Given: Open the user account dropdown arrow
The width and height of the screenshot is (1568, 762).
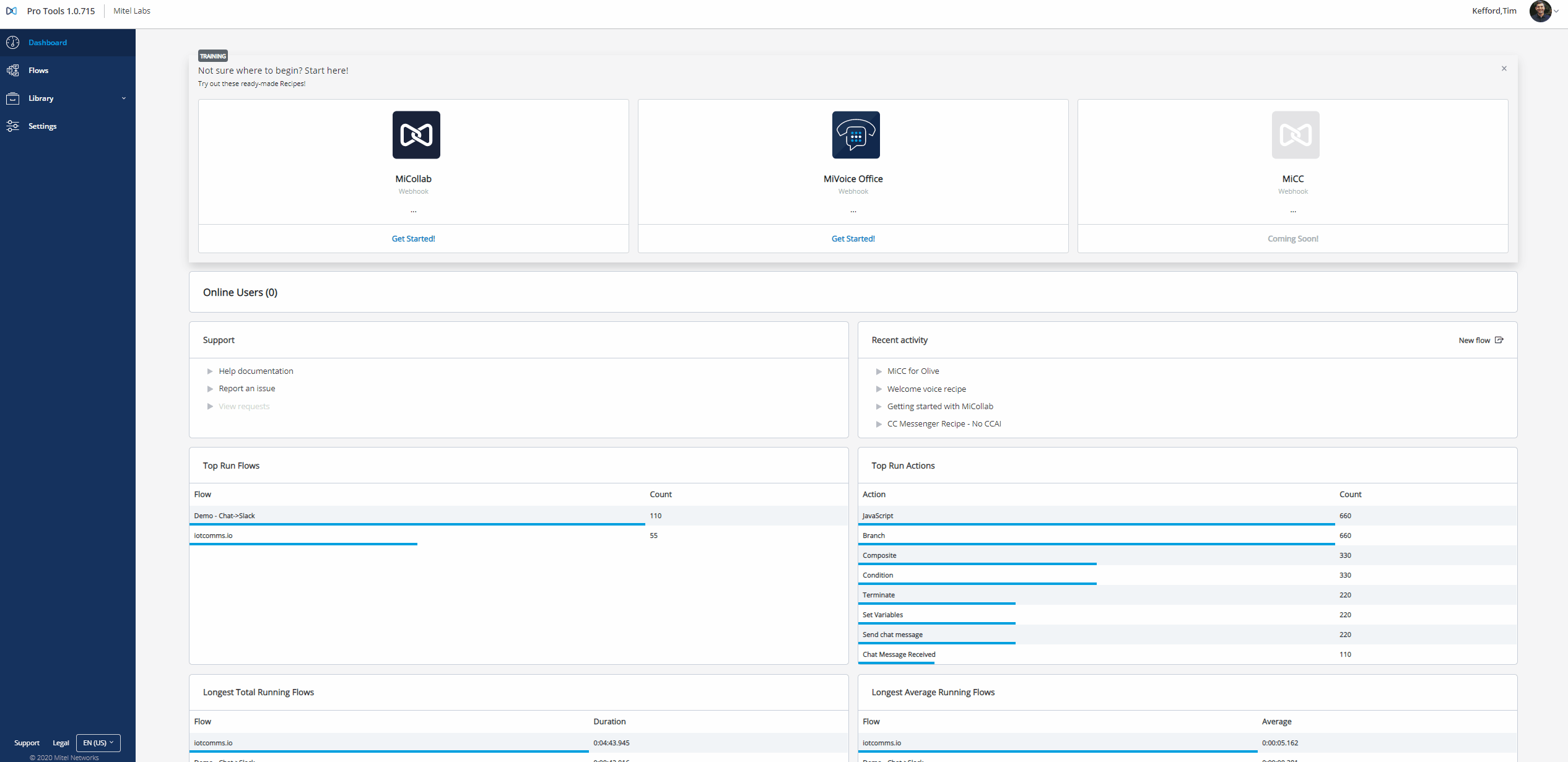Looking at the screenshot, I should click(1556, 11).
